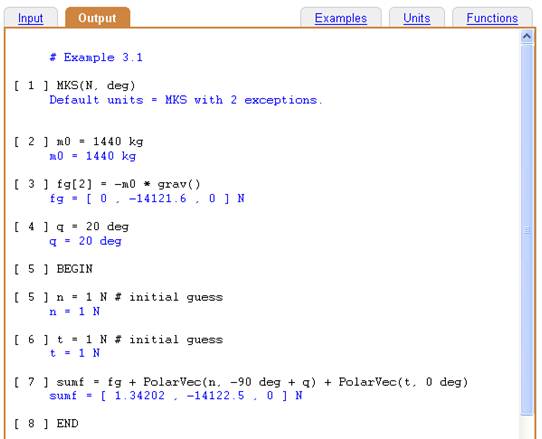The height and width of the screenshot is (439, 542).
Task: Open the Examples tab
Action: tap(340, 18)
